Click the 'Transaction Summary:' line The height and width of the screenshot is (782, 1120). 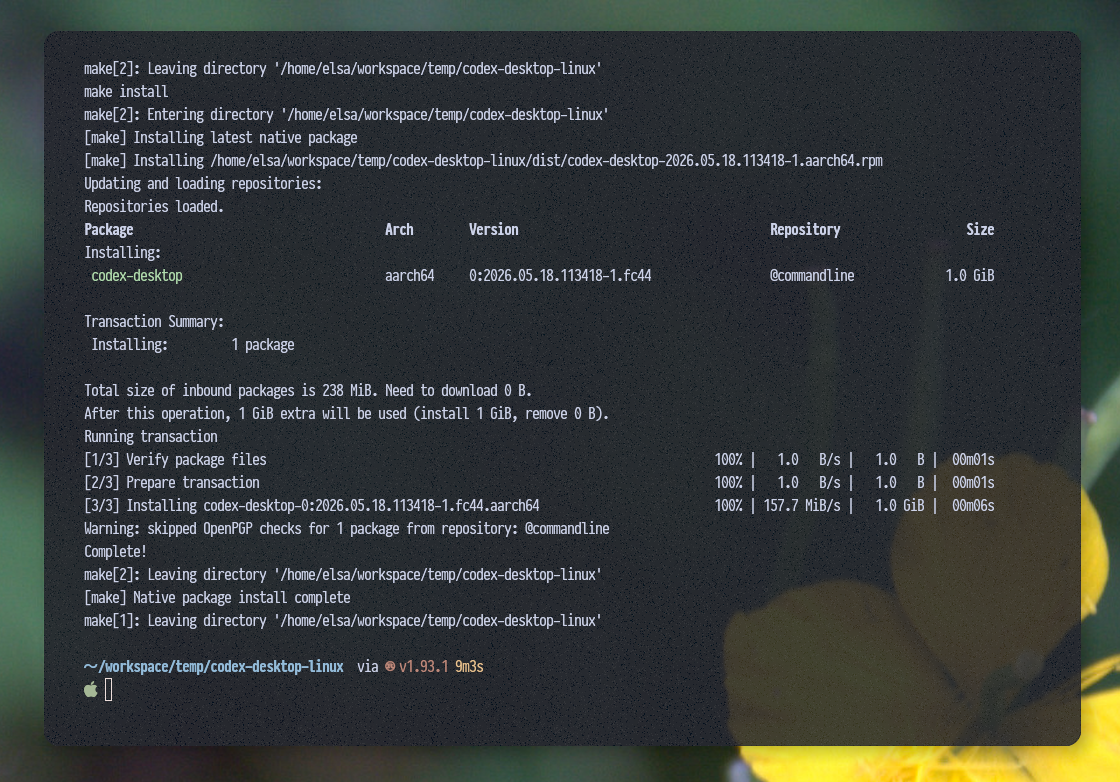point(154,322)
